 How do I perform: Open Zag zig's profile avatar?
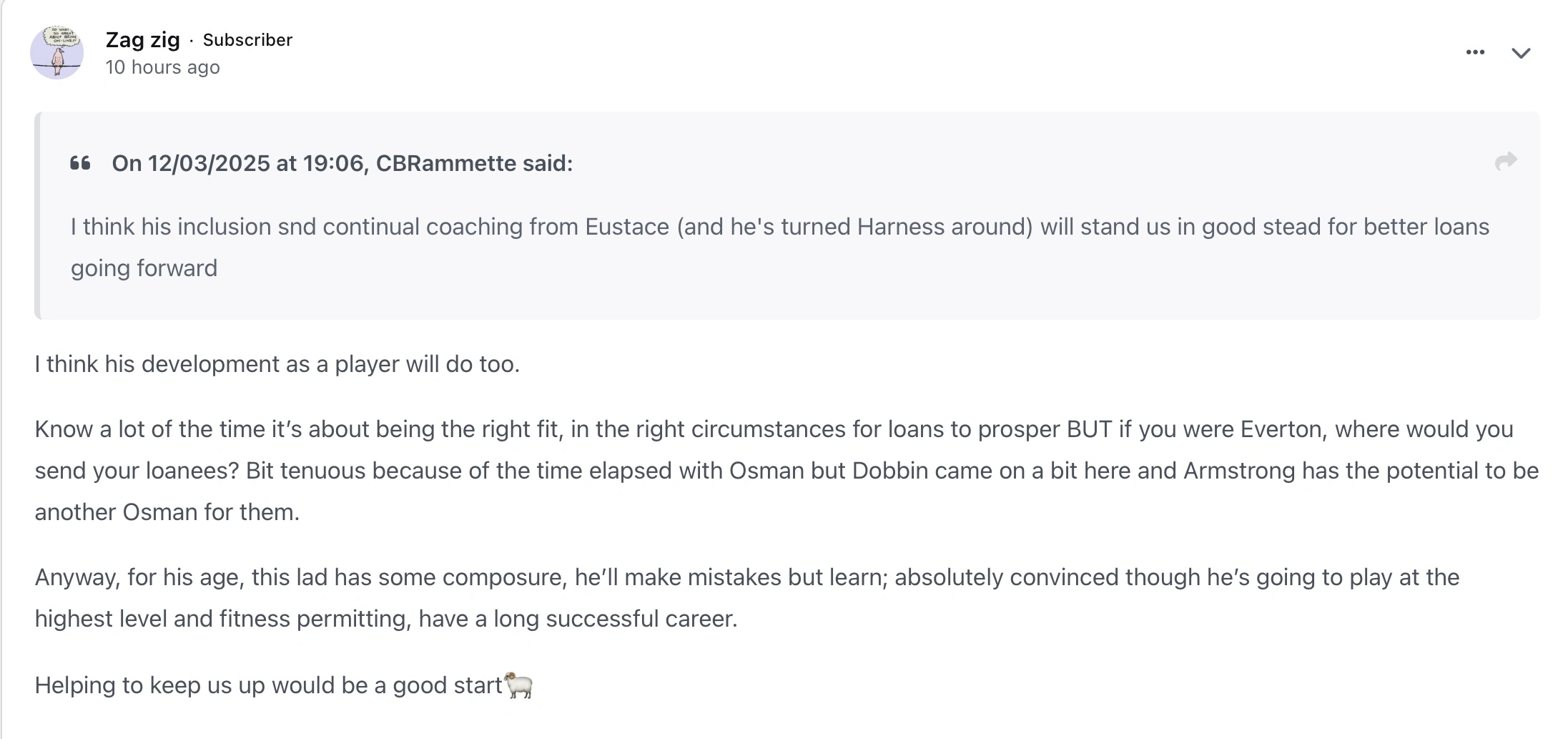(56, 52)
